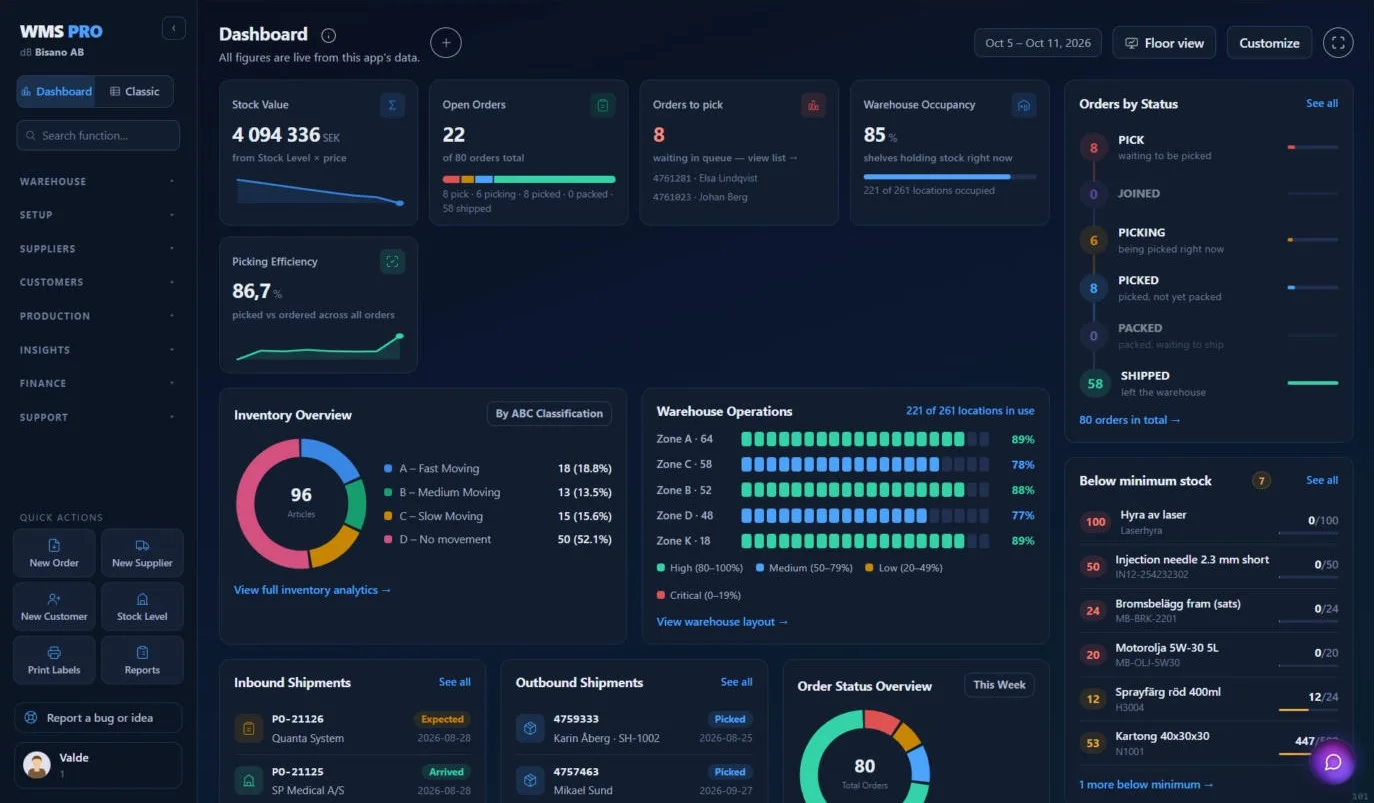Click the info icon beside Dashboard title

329,35
